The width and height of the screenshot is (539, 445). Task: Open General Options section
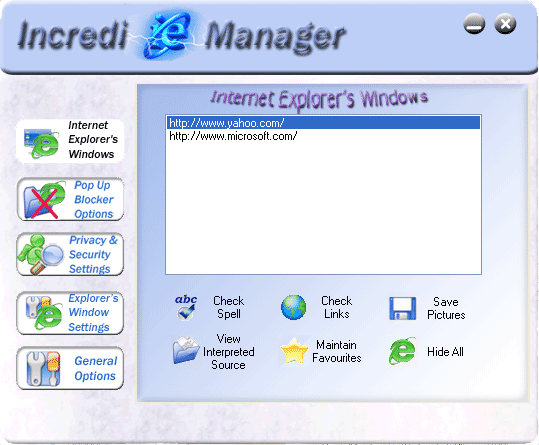tap(70, 368)
